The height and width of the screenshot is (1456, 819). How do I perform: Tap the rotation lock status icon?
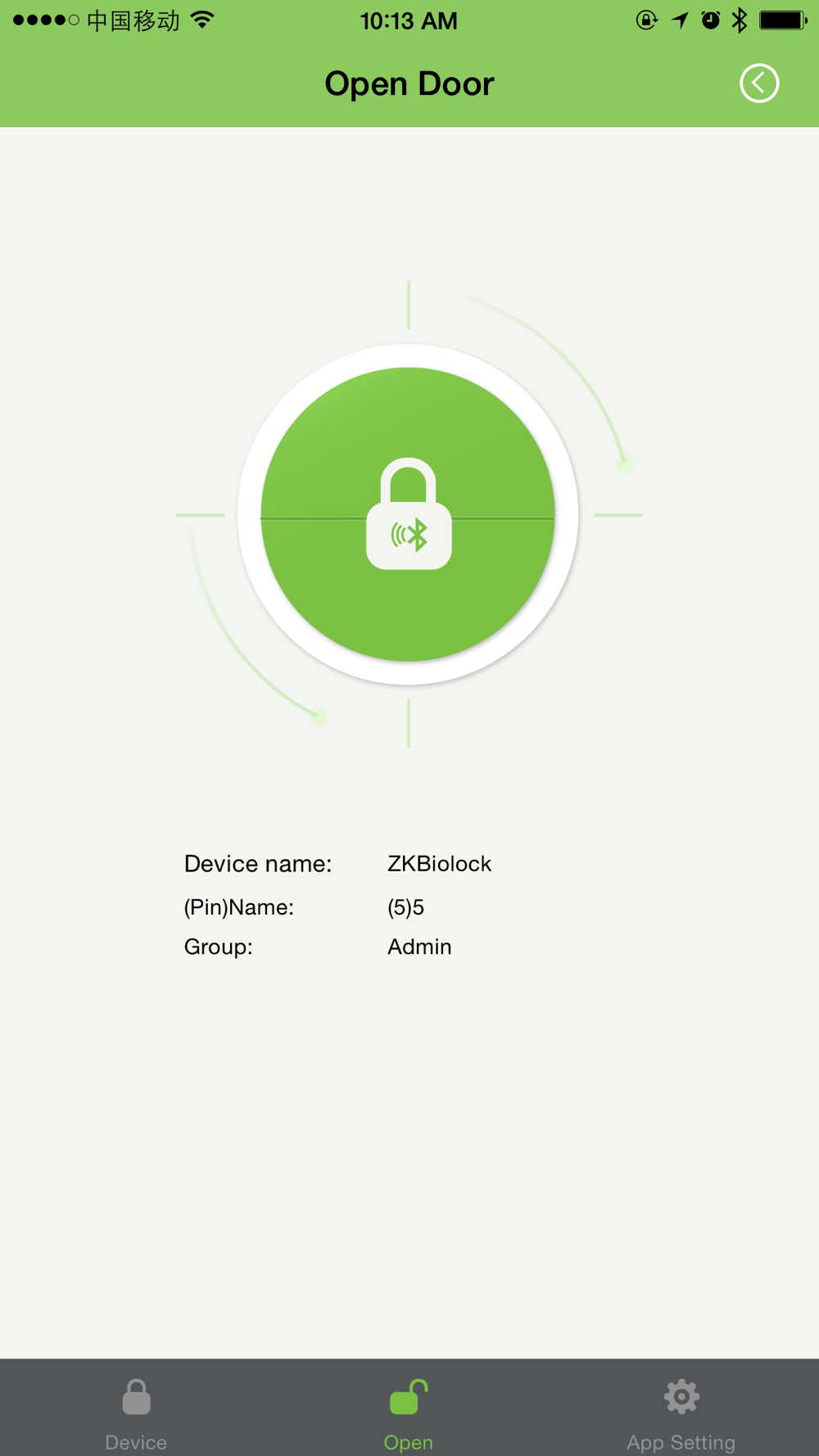click(647, 20)
